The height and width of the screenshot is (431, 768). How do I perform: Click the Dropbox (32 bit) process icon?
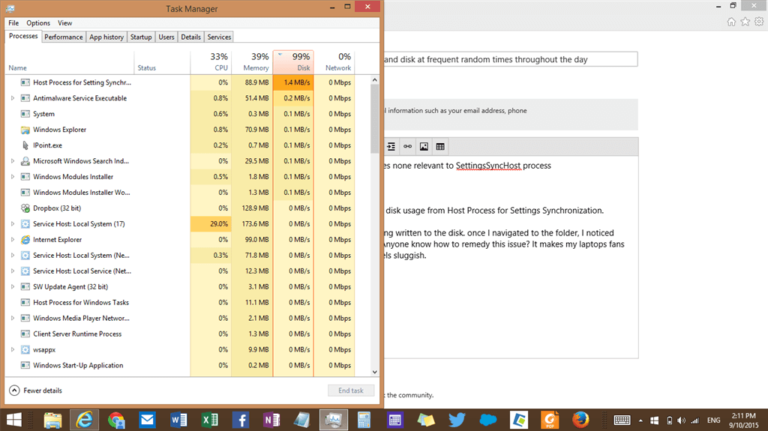click(x=25, y=208)
